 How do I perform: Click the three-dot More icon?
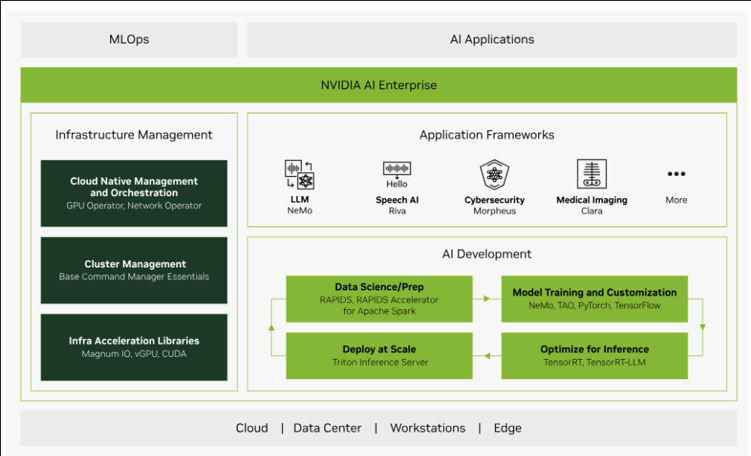[676, 174]
